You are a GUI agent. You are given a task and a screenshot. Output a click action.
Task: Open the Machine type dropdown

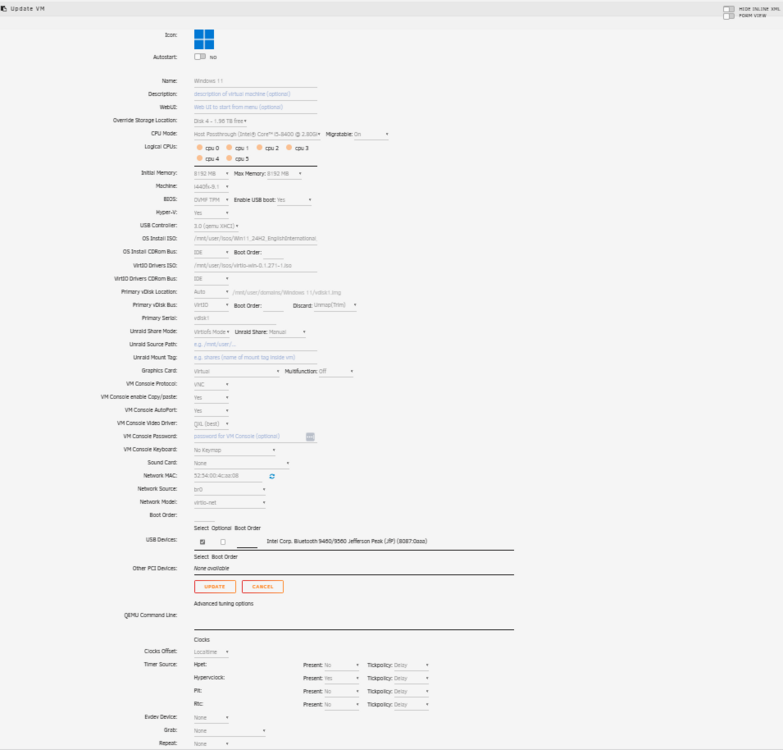[x=211, y=187]
